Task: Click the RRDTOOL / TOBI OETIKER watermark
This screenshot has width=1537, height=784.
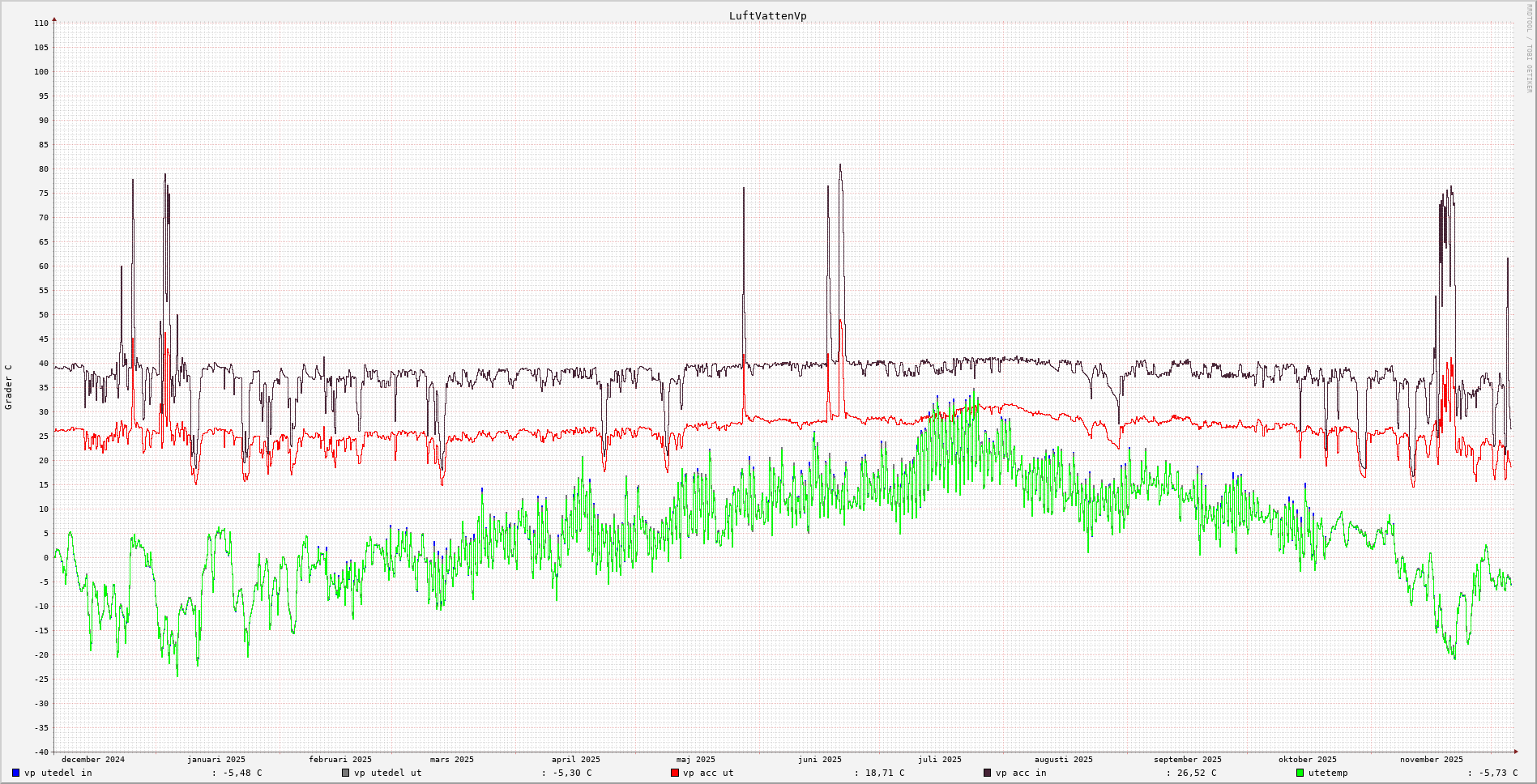Action: [1529, 49]
